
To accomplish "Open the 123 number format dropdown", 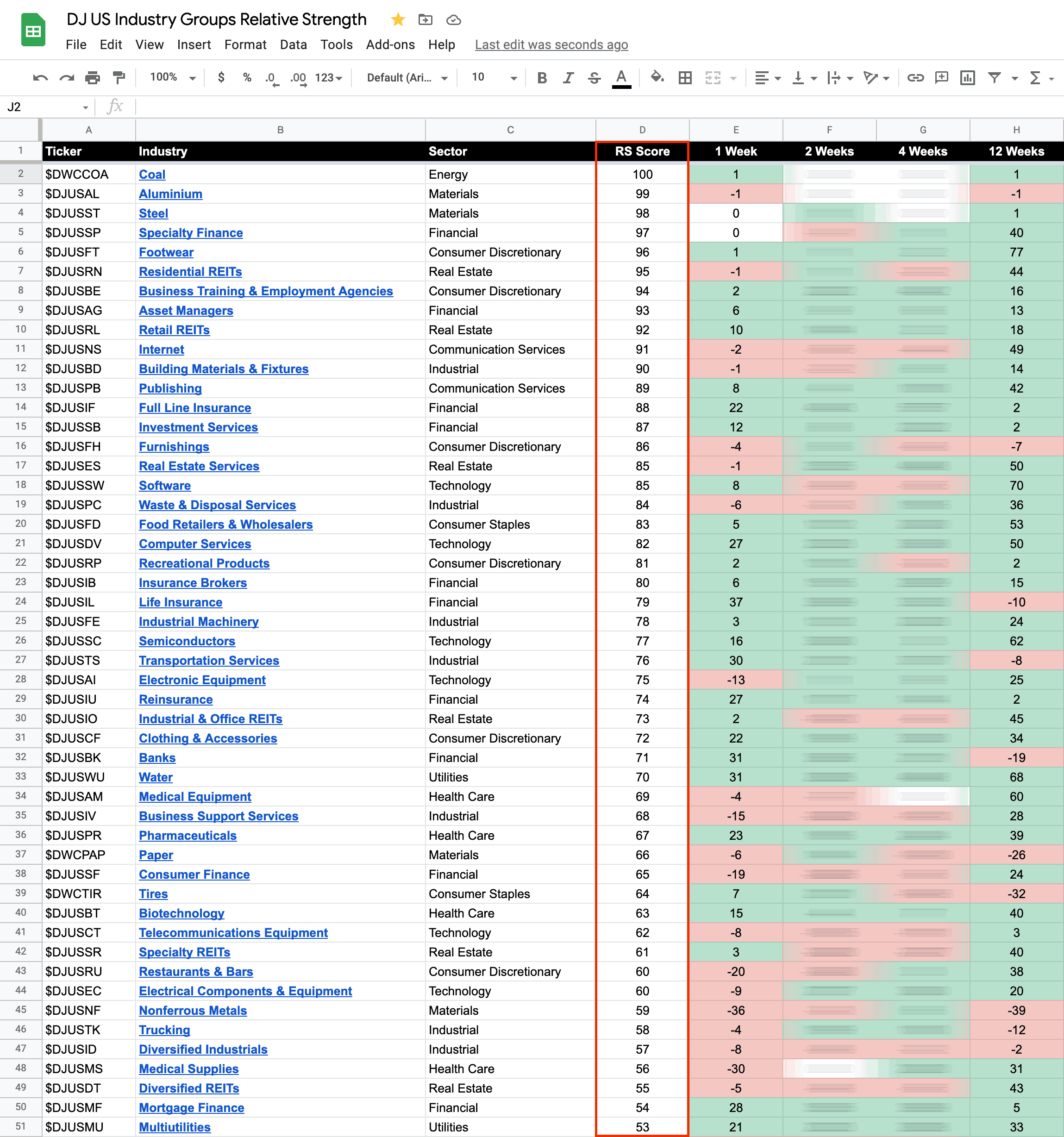I will (328, 78).
